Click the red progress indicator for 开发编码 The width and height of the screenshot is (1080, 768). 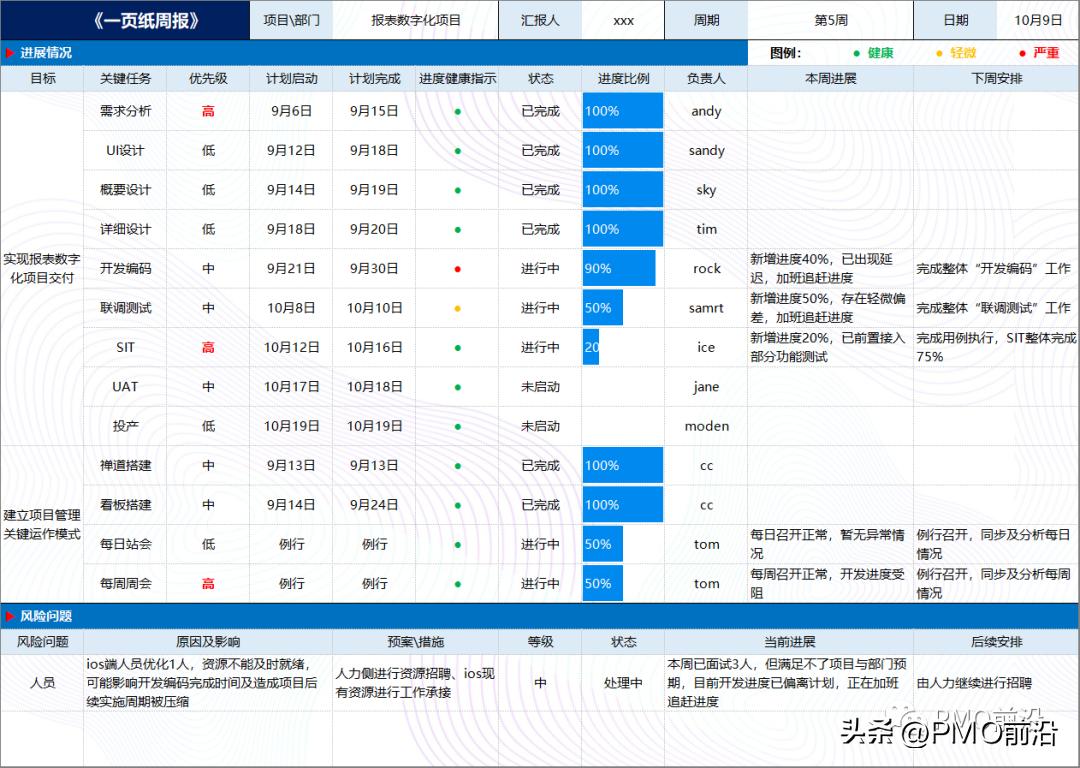[x=456, y=268]
